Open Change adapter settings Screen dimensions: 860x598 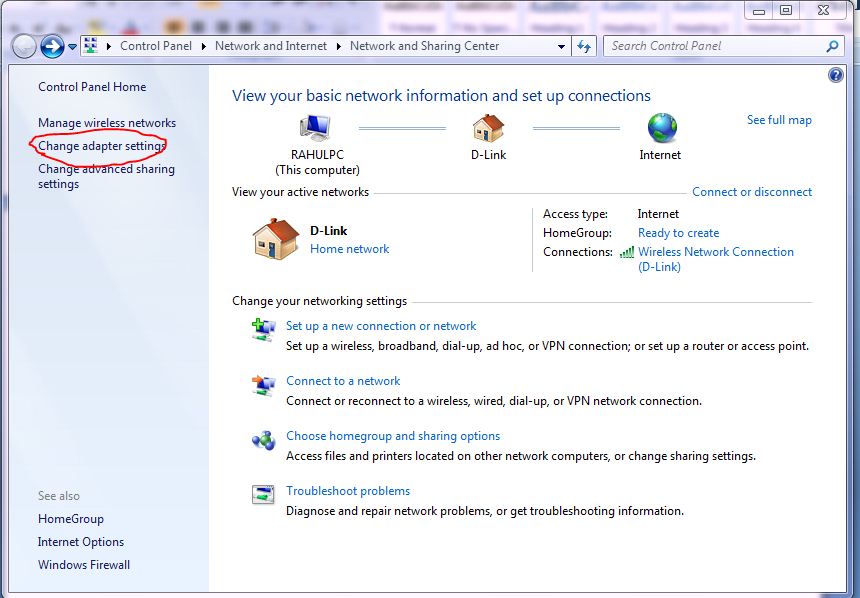tap(101, 146)
